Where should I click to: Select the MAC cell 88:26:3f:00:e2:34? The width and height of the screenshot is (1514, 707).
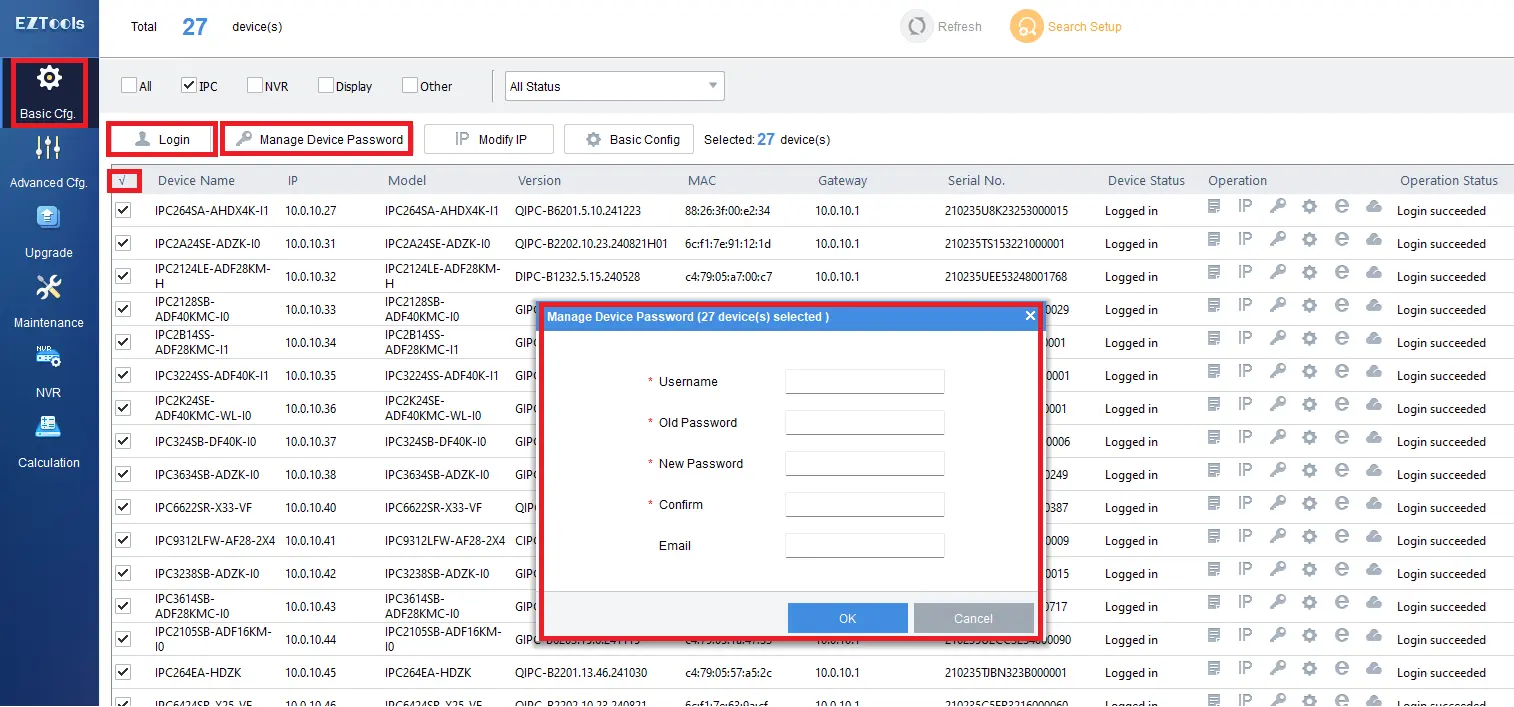(728, 211)
